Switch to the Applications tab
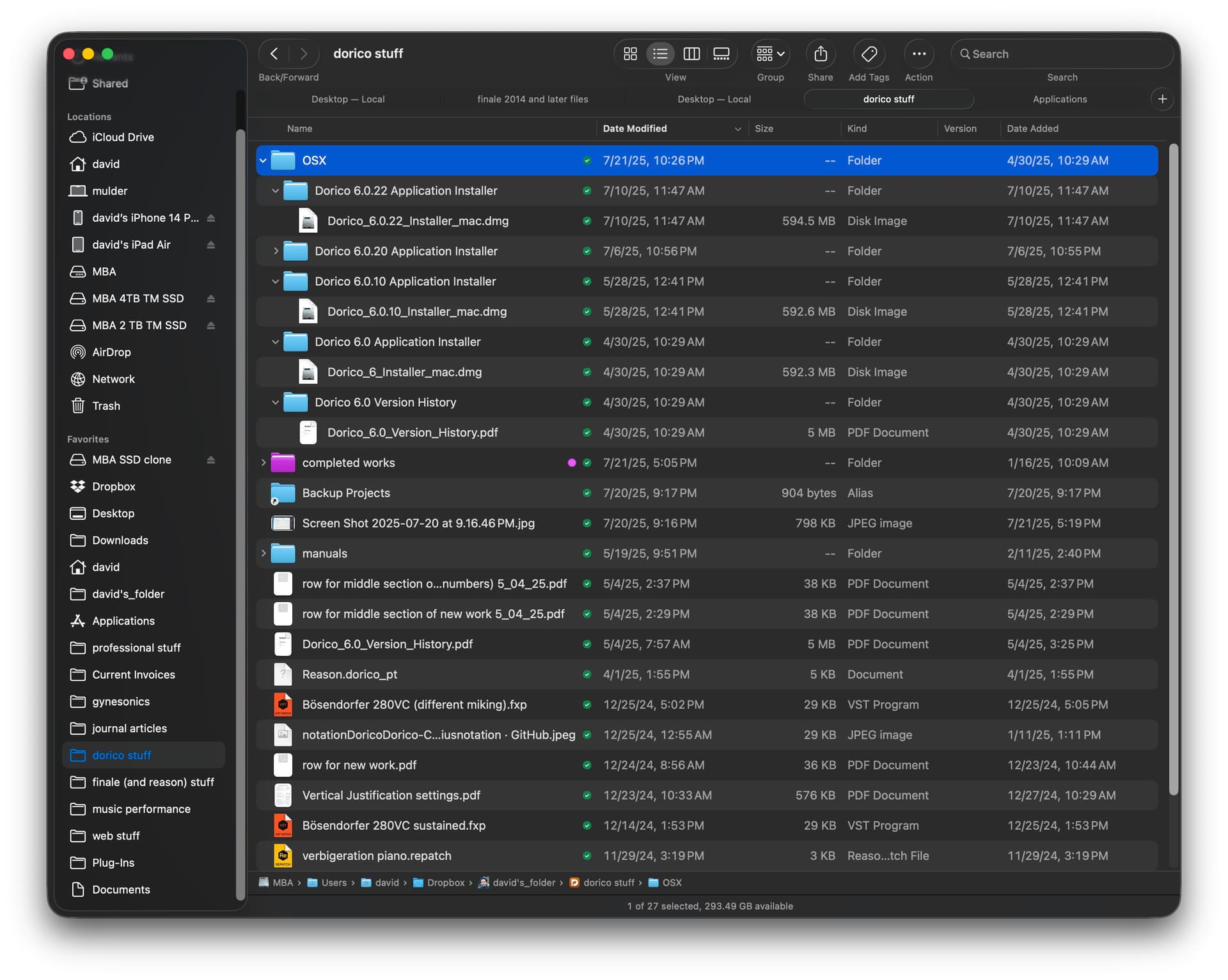 tap(1059, 99)
